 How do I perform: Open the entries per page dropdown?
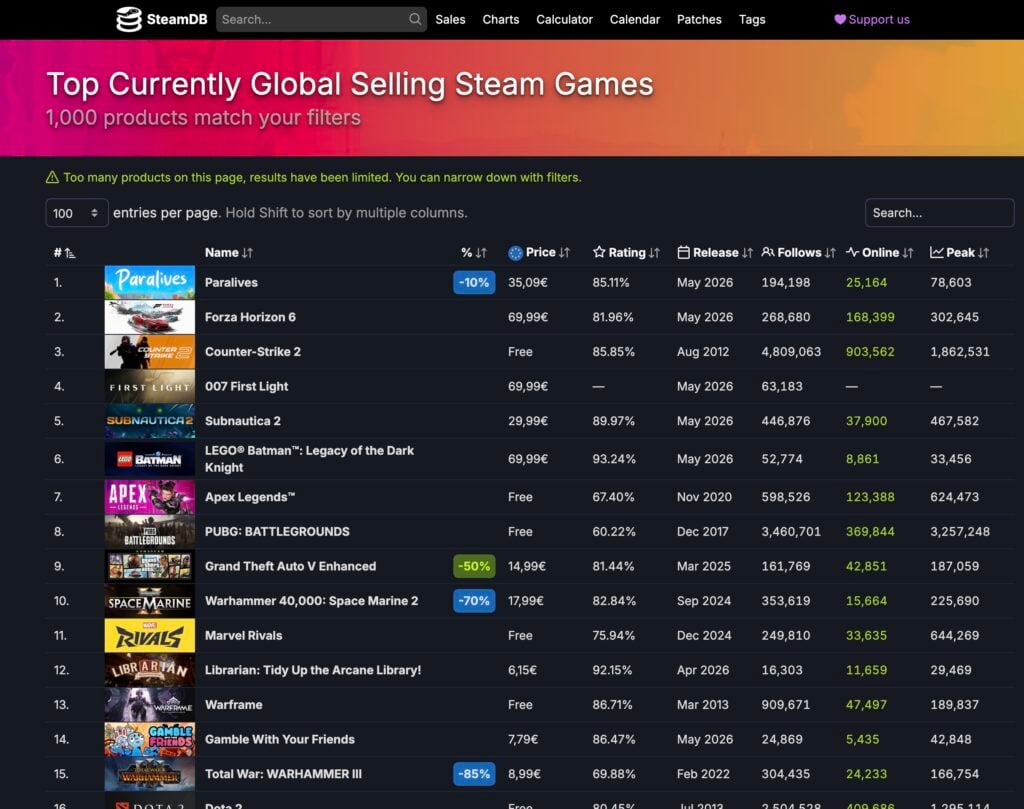click(76, 213)
